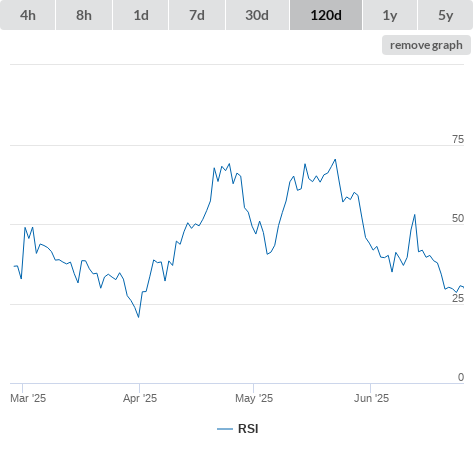Image resolution: width=474 pixels, height=455 pixels.
Task: Click the Apr '25 axis label
Action: 140,398
